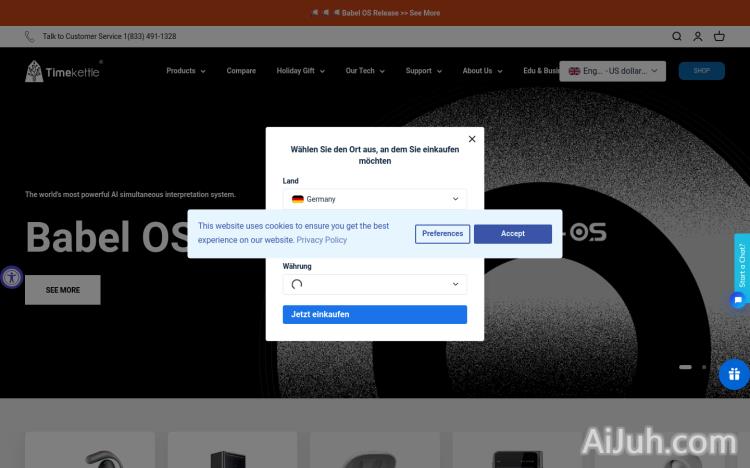Expand the Products menu

coord(186,71)
